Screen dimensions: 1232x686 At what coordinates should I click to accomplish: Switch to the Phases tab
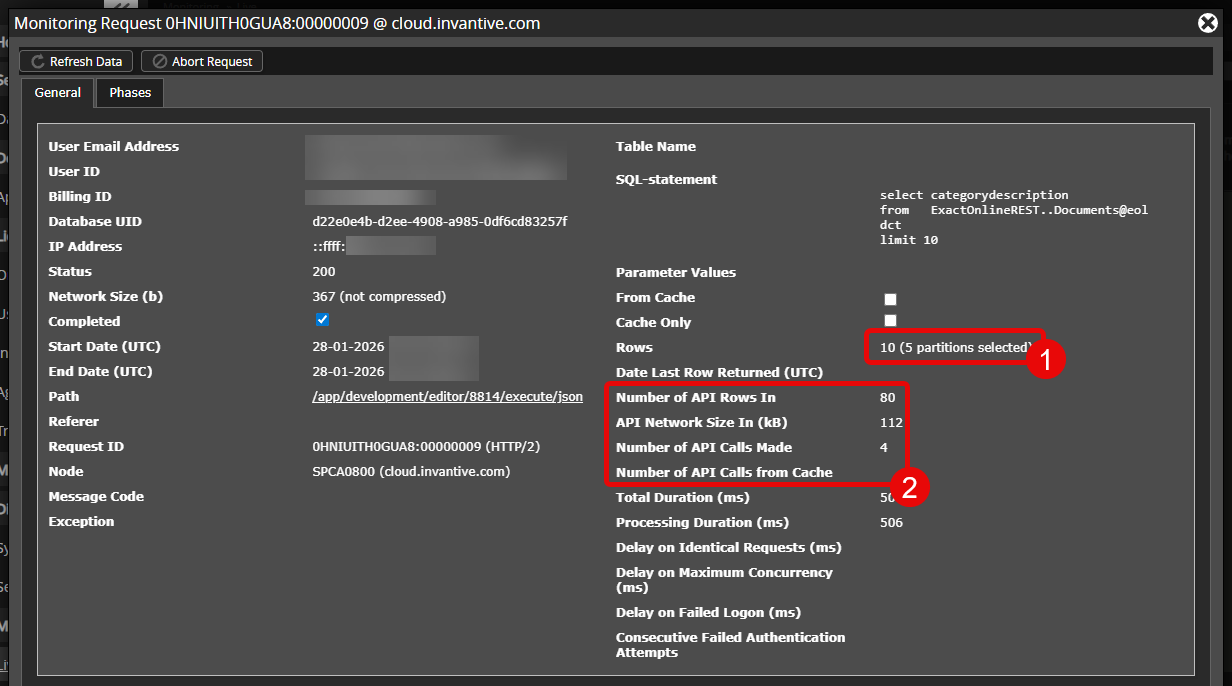coord(130,93)
